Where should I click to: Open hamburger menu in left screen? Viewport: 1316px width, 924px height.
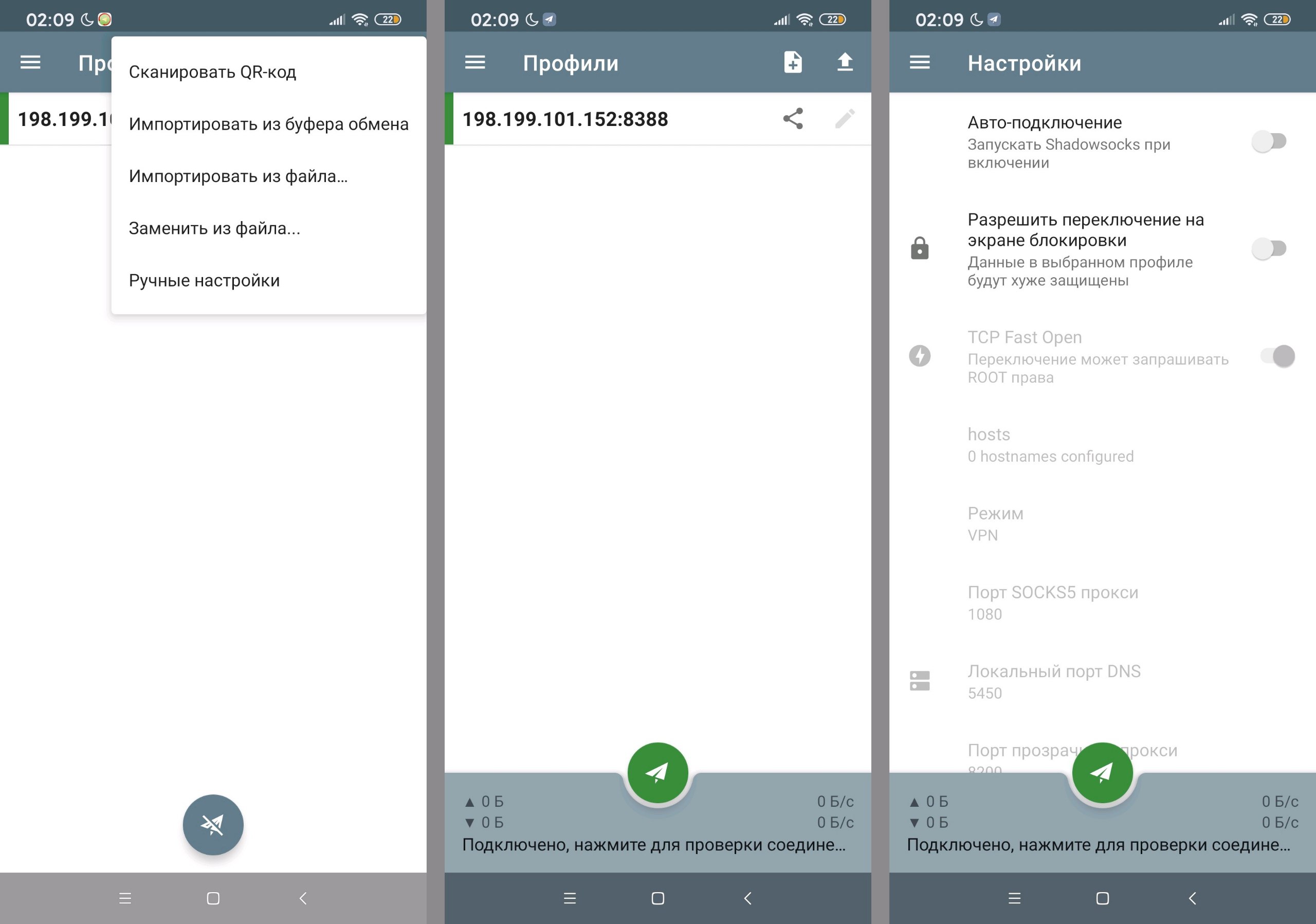(x=30, y=62)
